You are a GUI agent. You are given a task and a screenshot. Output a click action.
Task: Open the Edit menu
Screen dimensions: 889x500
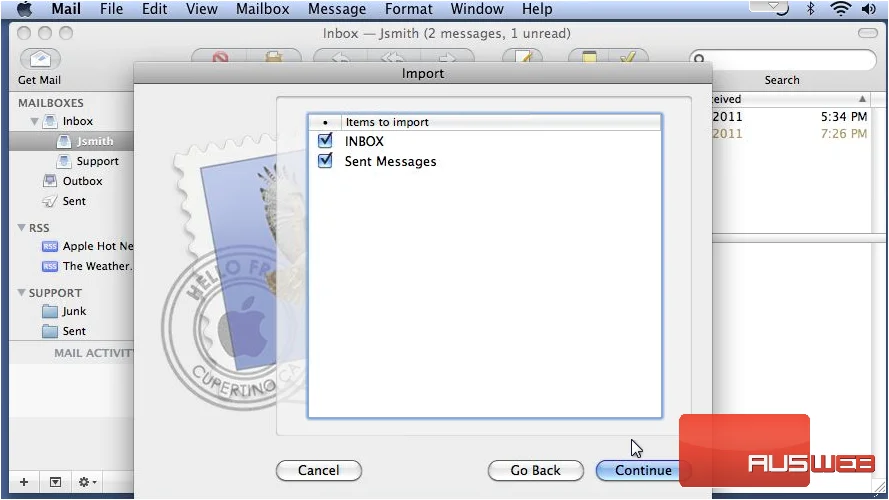point(154,9)
